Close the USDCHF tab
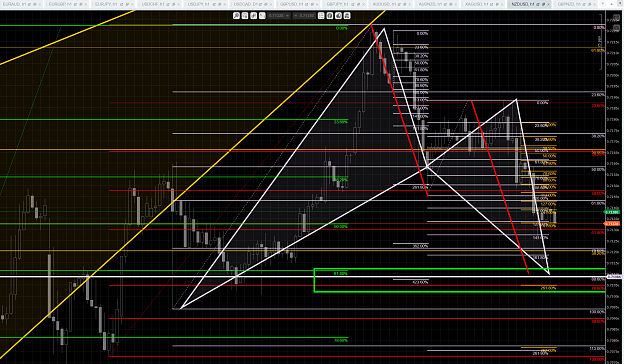Image resolution: width=625 pixels, height=364 pixels. 179,4
